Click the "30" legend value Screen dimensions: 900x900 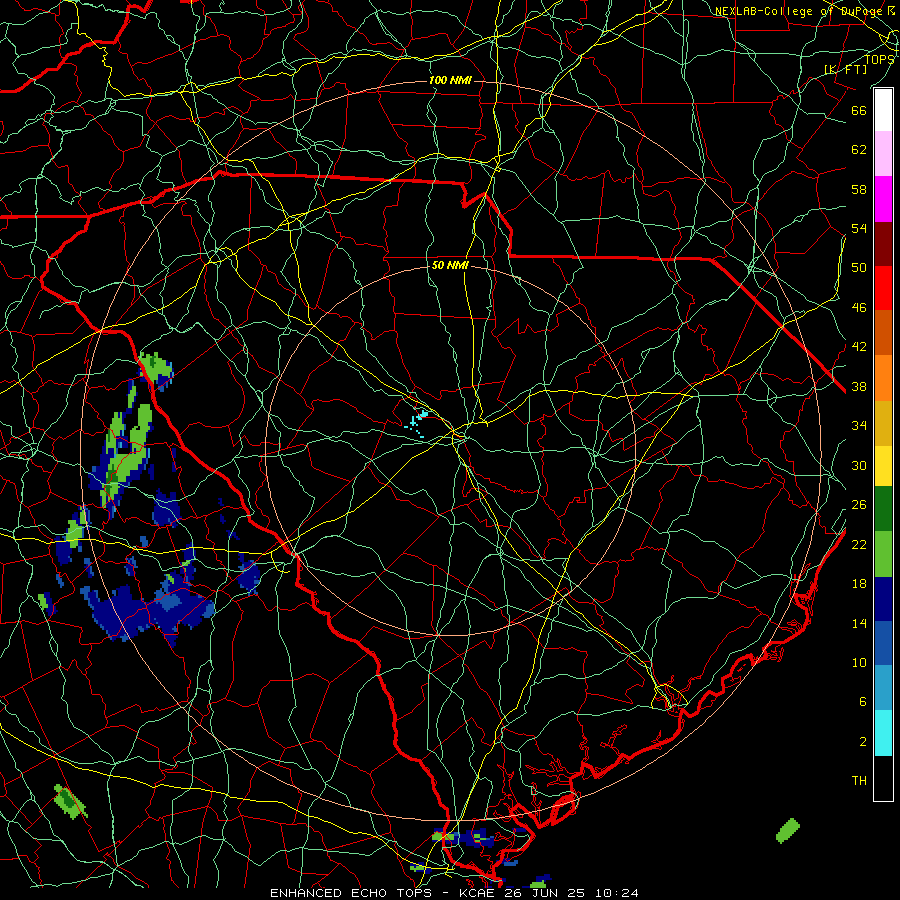[x=859, y=465]
